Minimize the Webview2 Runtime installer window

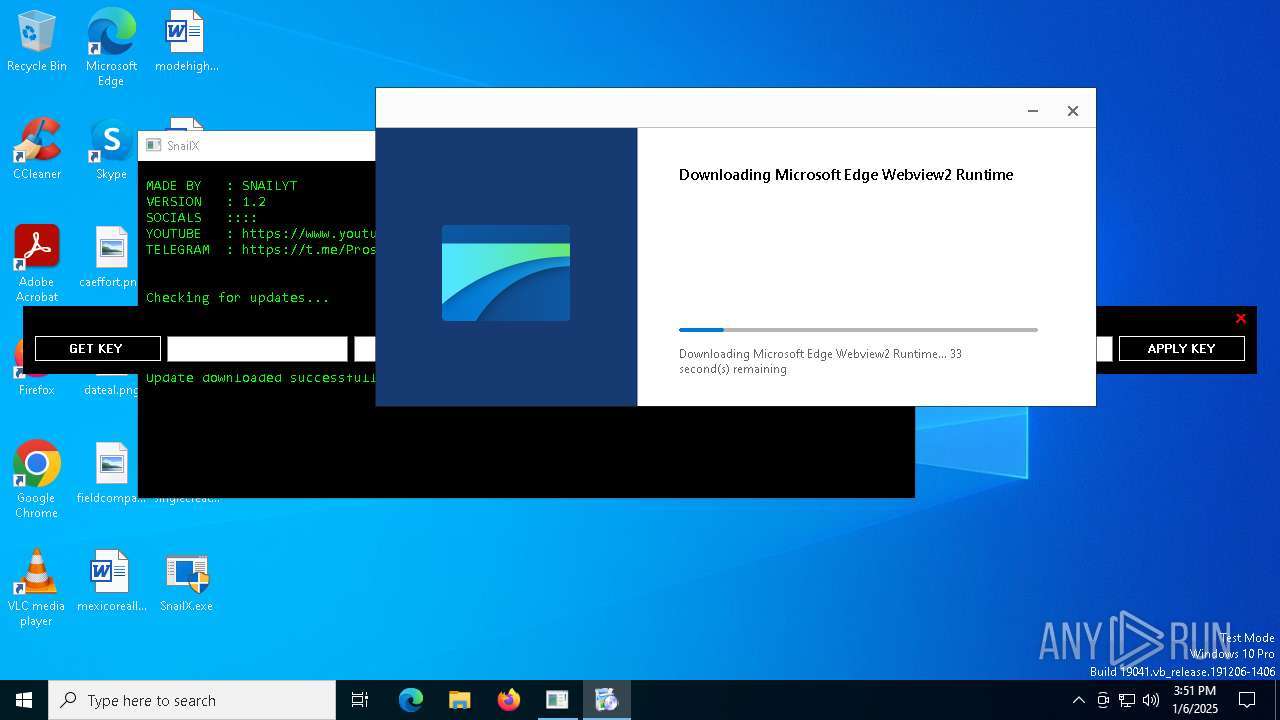1033,111
